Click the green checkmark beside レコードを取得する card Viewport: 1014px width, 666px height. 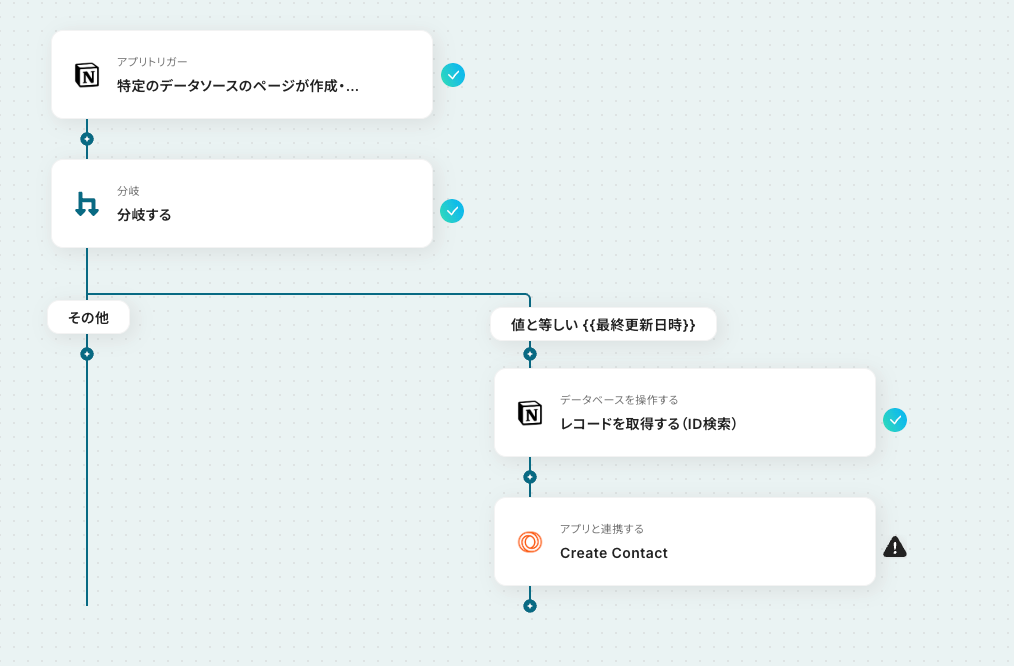895,420
